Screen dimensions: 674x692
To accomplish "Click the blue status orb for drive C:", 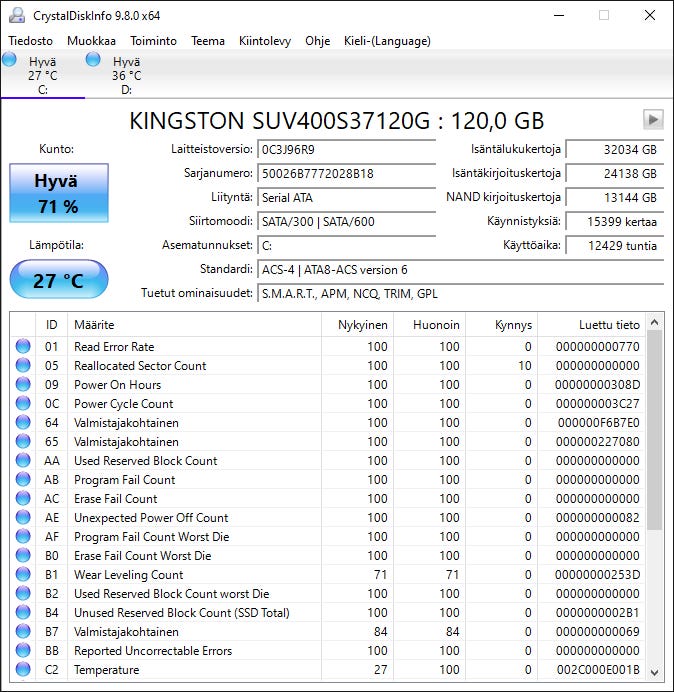I will (9, 60).
